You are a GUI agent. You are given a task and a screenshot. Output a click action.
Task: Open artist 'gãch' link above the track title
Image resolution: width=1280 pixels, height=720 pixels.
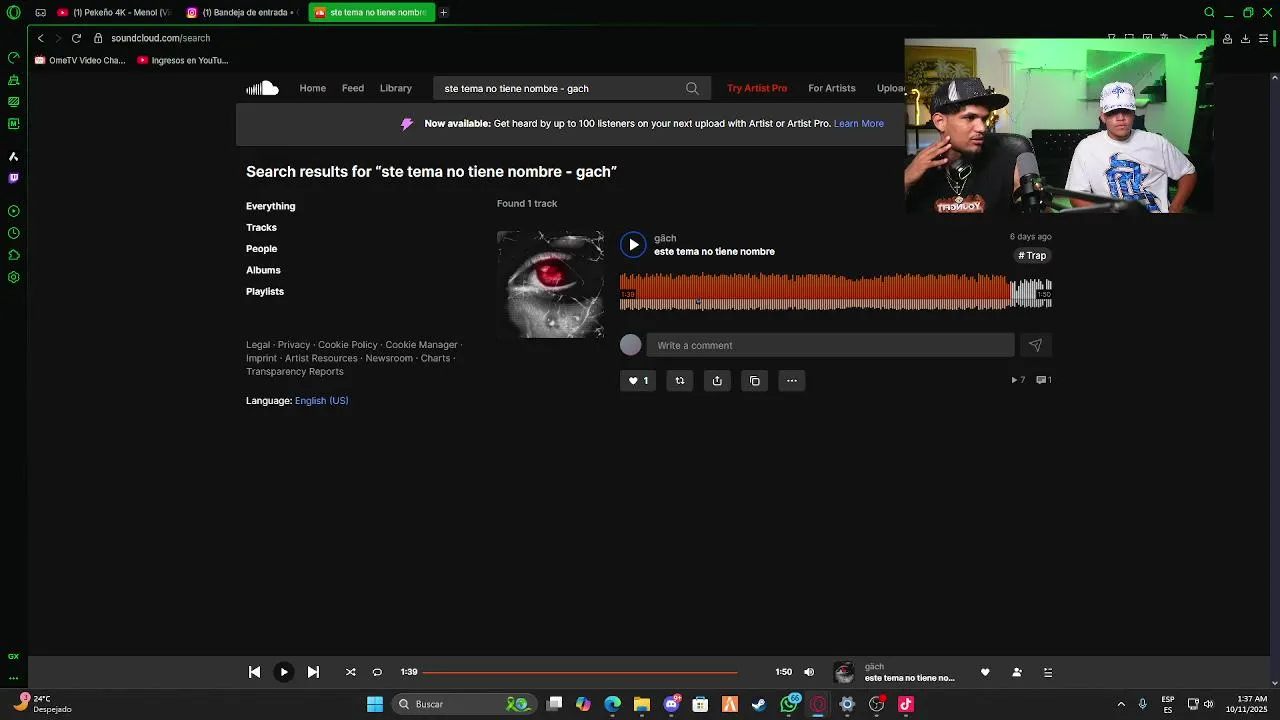click(665, 238)
